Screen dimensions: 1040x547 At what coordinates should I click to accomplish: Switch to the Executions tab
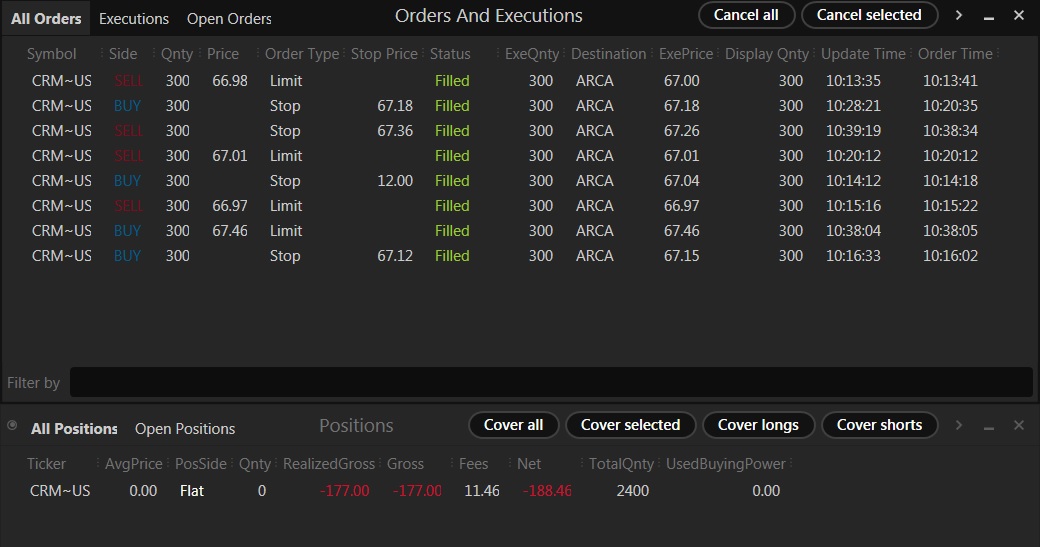point(134,19)
